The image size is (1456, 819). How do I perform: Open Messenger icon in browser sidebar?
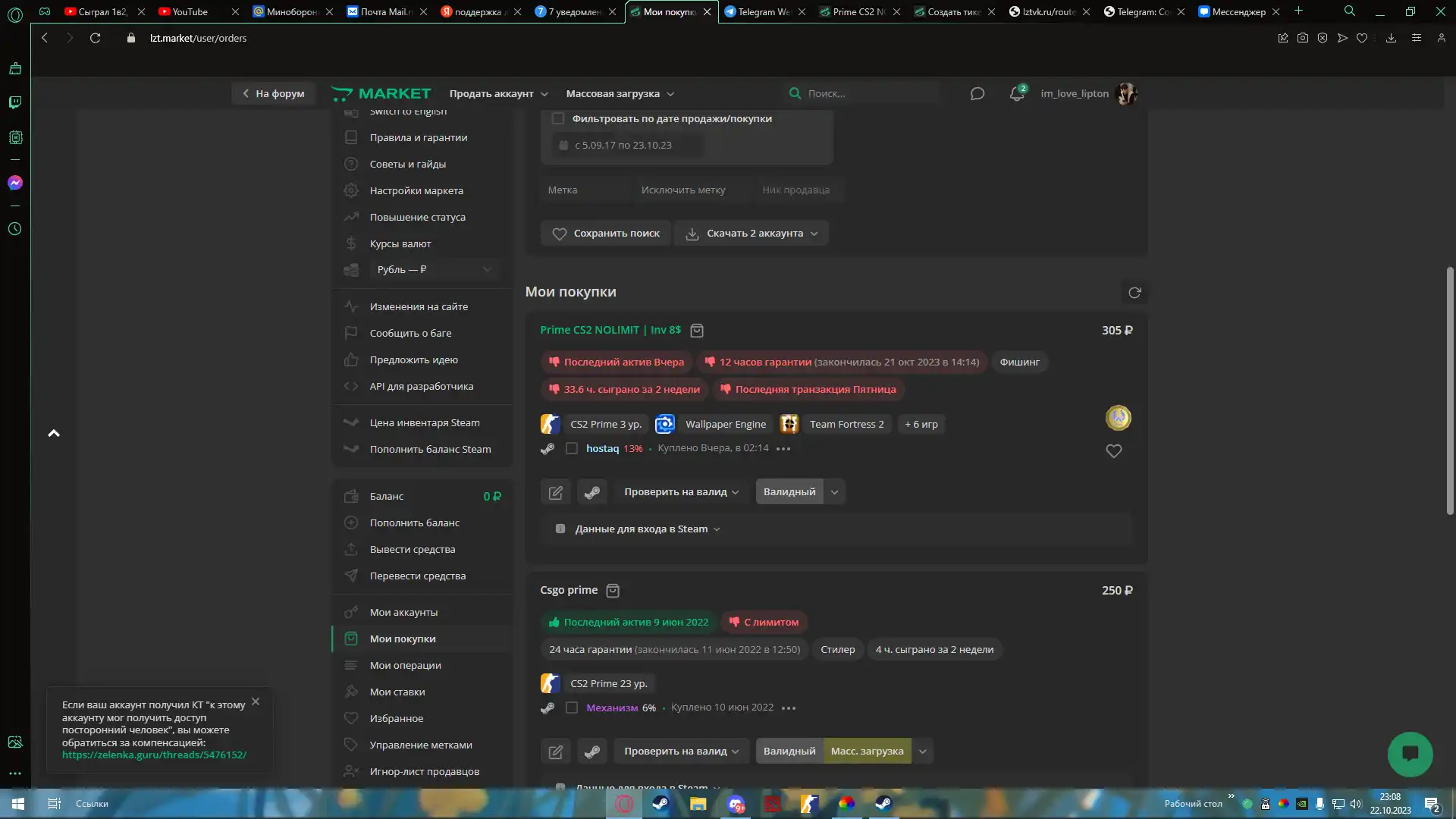(x=15, y=183)
